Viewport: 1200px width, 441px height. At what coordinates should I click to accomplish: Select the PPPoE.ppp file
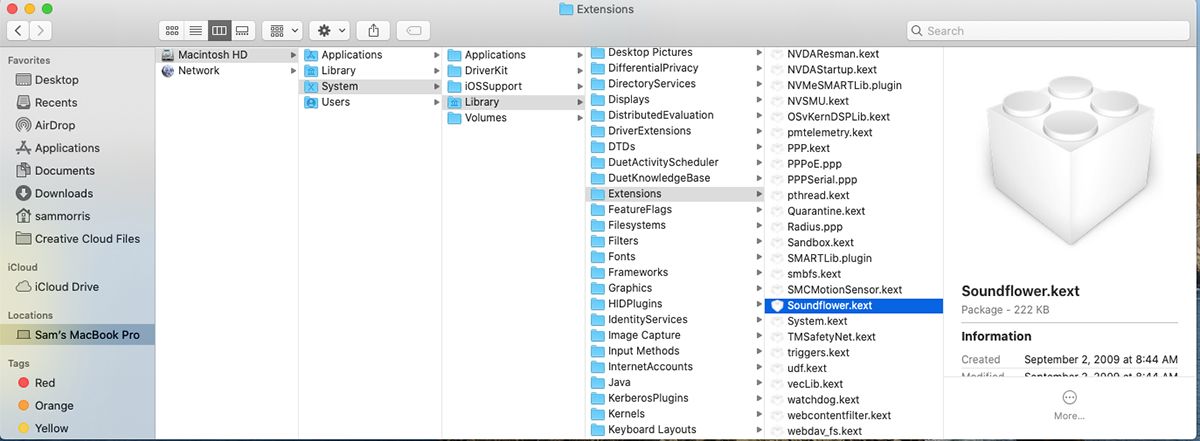point(855,164)
